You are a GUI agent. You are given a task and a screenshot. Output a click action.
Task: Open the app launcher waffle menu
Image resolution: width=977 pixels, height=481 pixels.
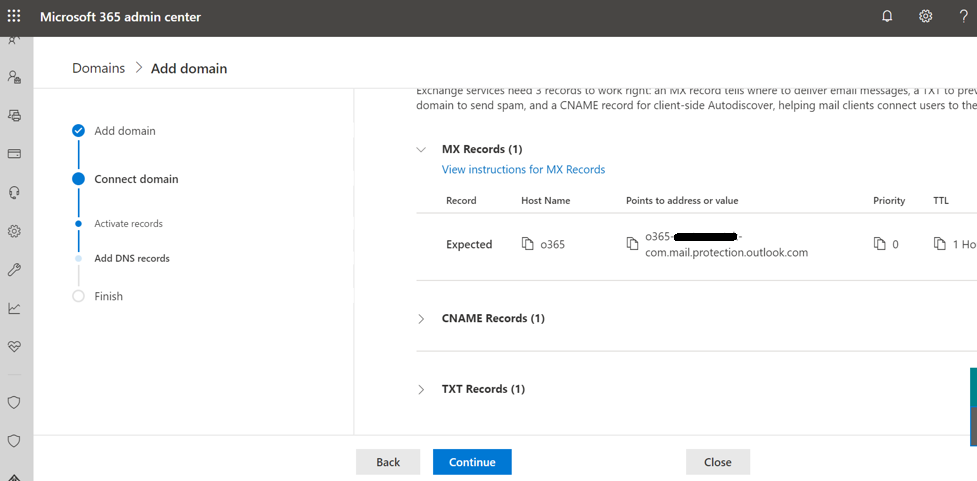[x=14, y=16]
